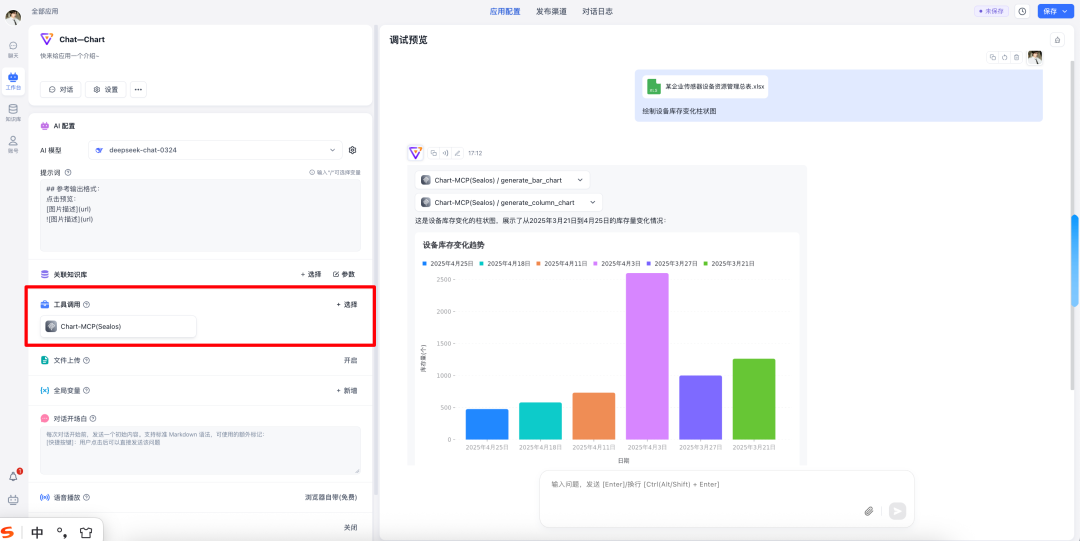Open the 知识库 (knowledge base) sidebar icon
1080x541 pixels.
coord(13,112)
